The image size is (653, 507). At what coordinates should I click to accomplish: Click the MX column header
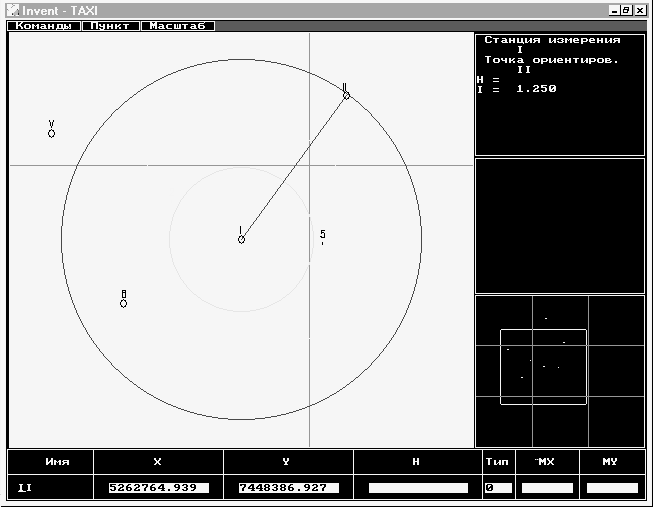[x=546, y=462]
